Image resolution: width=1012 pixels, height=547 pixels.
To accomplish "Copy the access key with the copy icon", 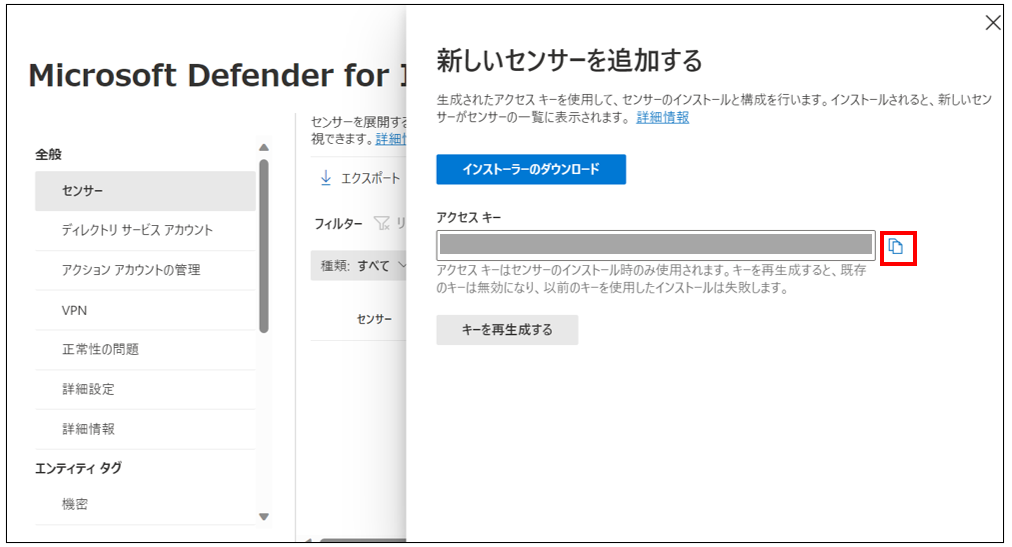I will (x=896, y=246).
